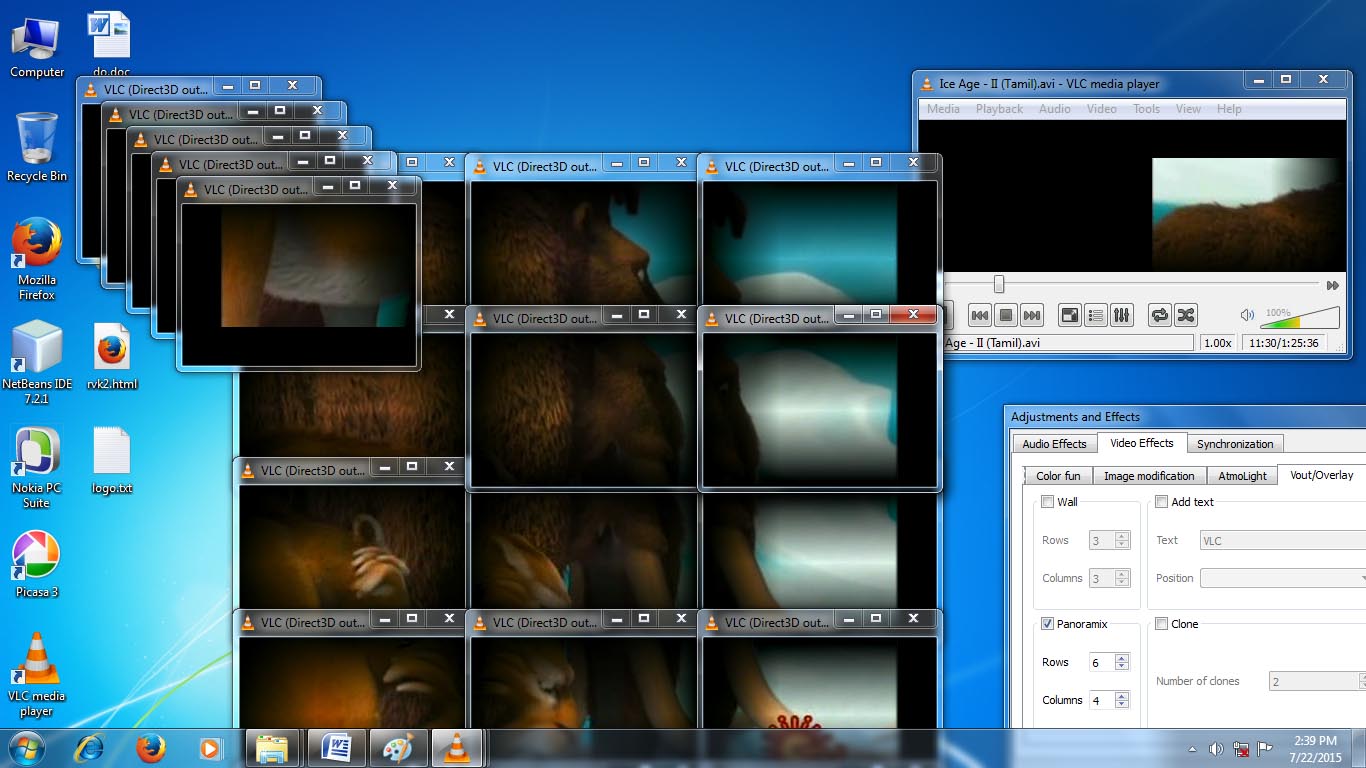Viewport: 1366px width, 768px height.
Task: Switch to the Audio Effects tab
Action: tap(1054, 443)
